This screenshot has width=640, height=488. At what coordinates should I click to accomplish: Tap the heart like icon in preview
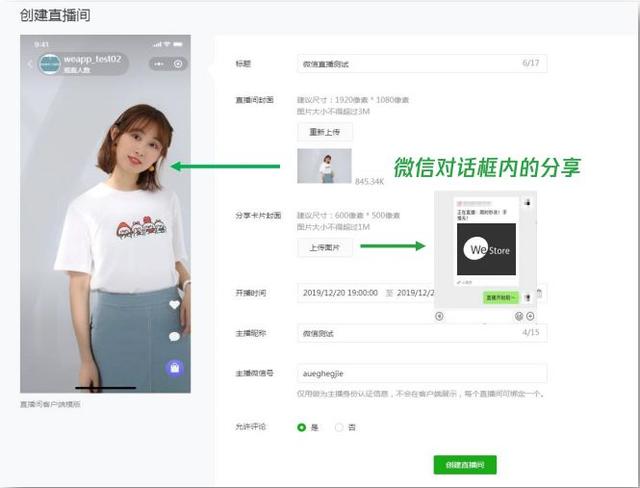point(175,304)
